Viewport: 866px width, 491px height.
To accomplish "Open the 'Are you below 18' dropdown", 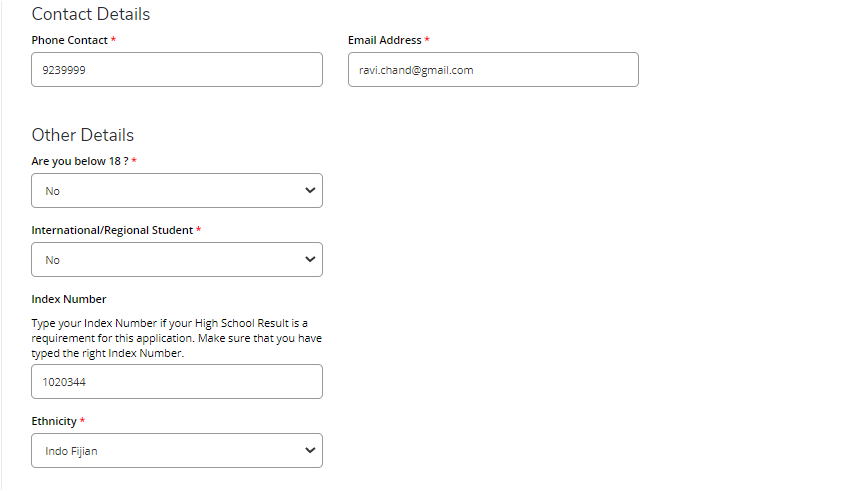I will click(177, 191).
